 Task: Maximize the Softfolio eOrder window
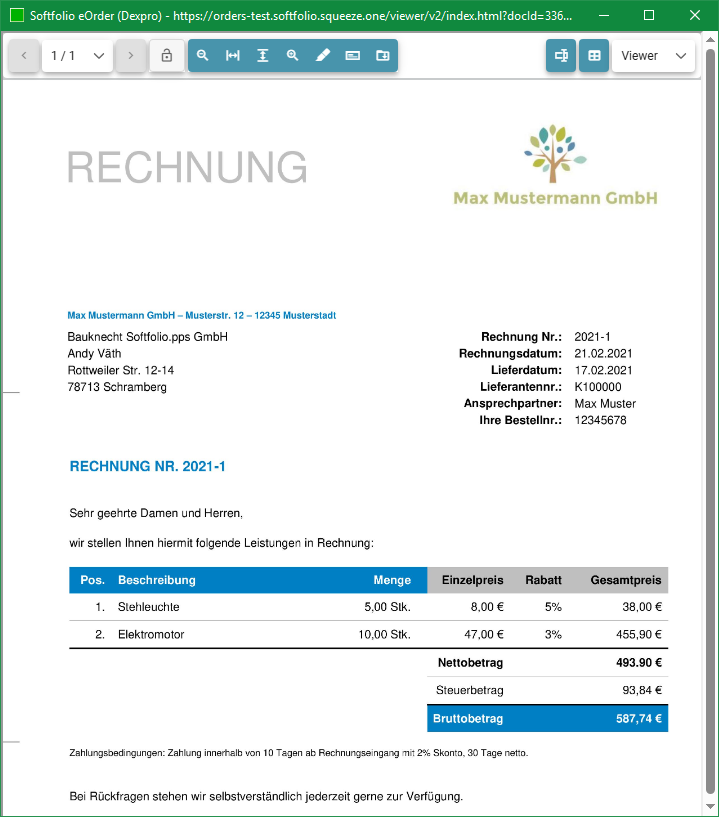(649, 16)
